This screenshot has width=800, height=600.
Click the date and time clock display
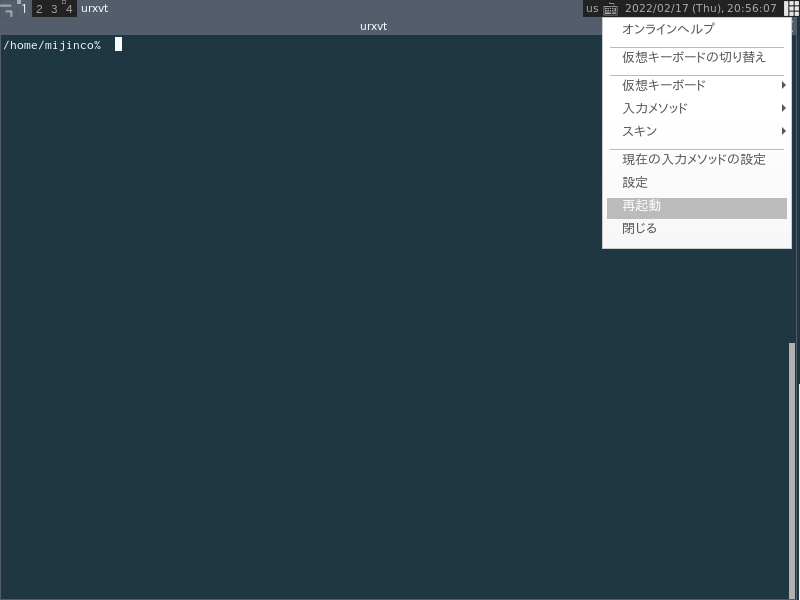point(700,9)
